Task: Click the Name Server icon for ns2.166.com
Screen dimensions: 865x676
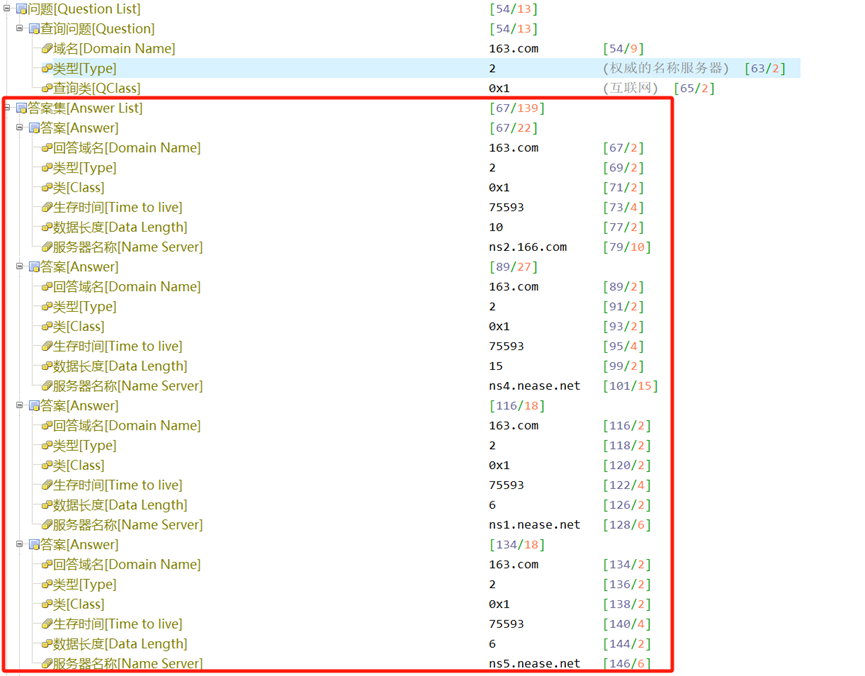Action: 47,247
